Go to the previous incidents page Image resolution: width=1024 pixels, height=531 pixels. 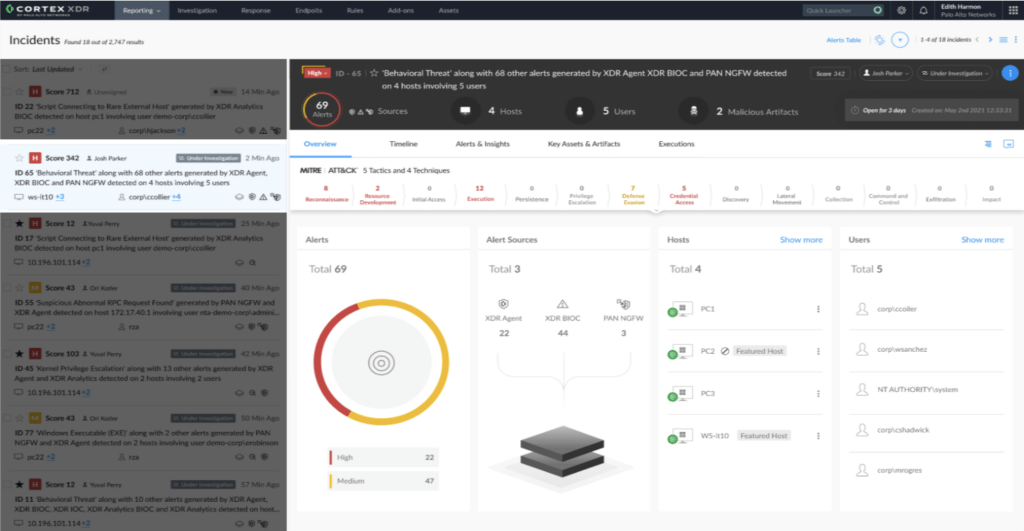pyautogui.click(x=978, y=40)
